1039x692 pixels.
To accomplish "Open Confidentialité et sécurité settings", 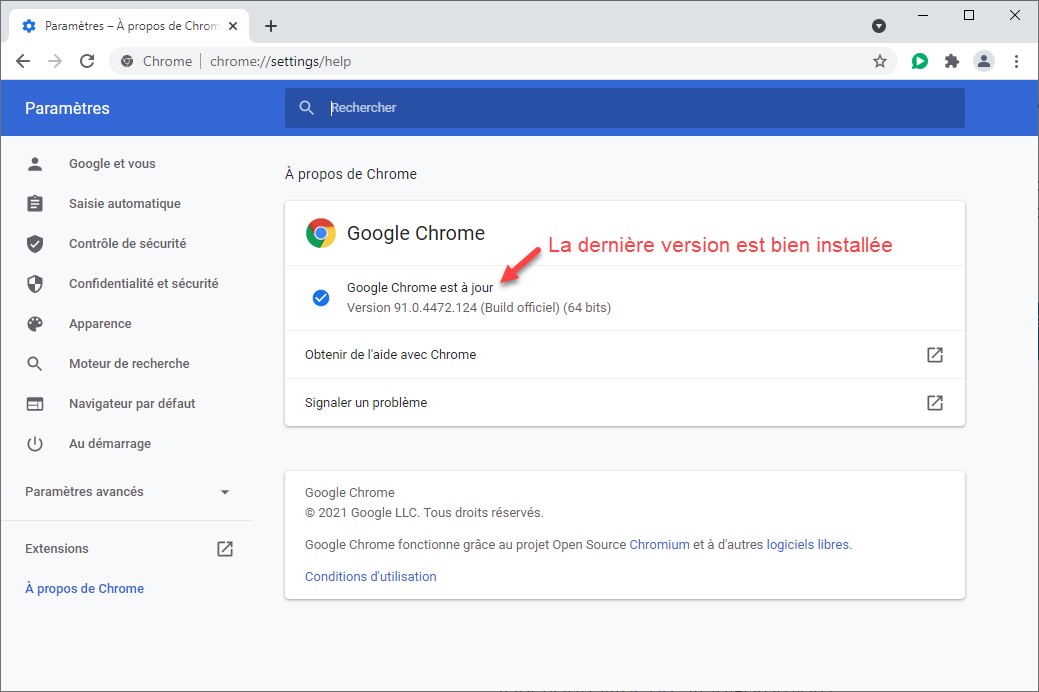I will [x=143, y=284].
